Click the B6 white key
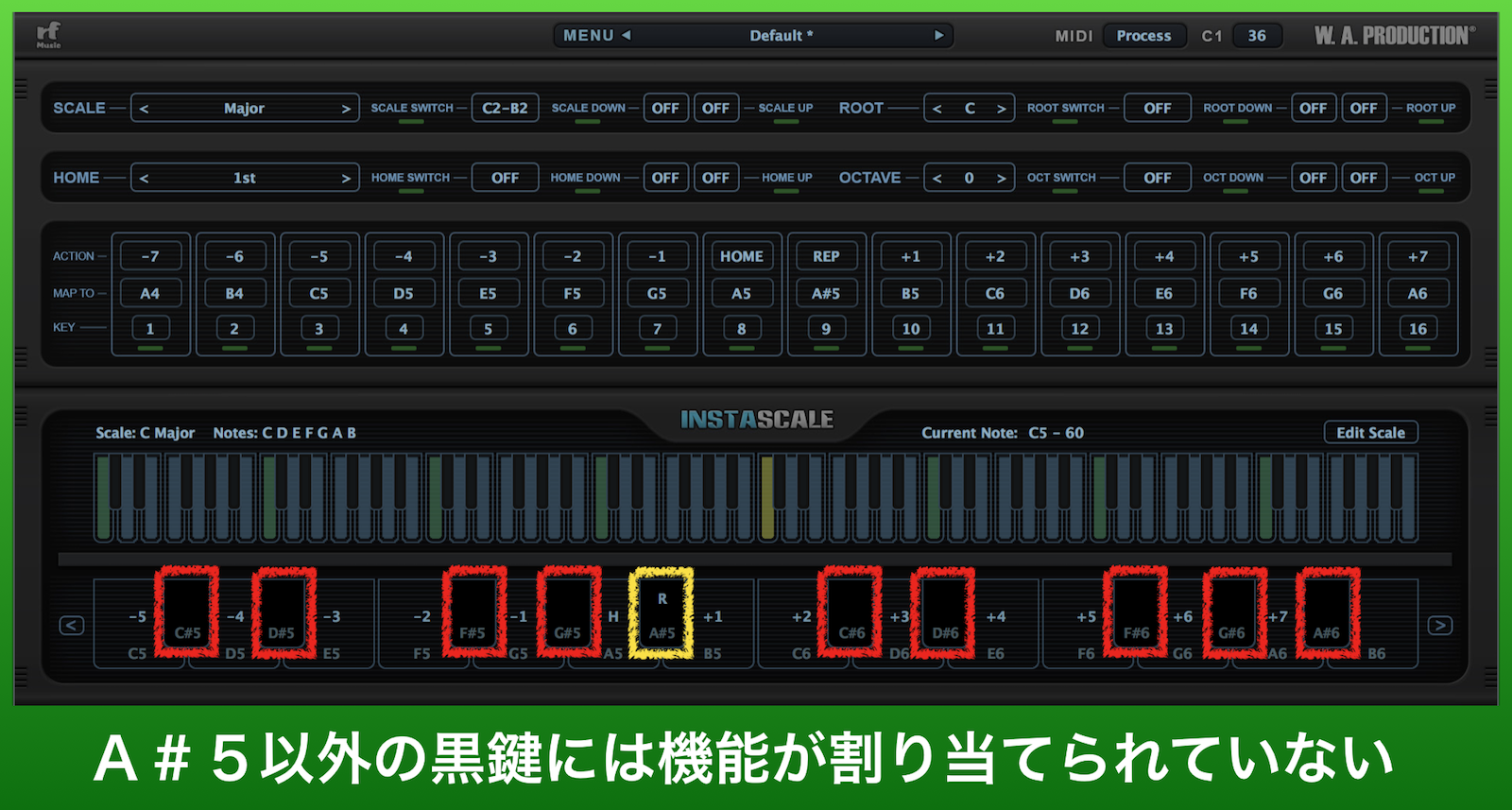 pos(1376,653)
